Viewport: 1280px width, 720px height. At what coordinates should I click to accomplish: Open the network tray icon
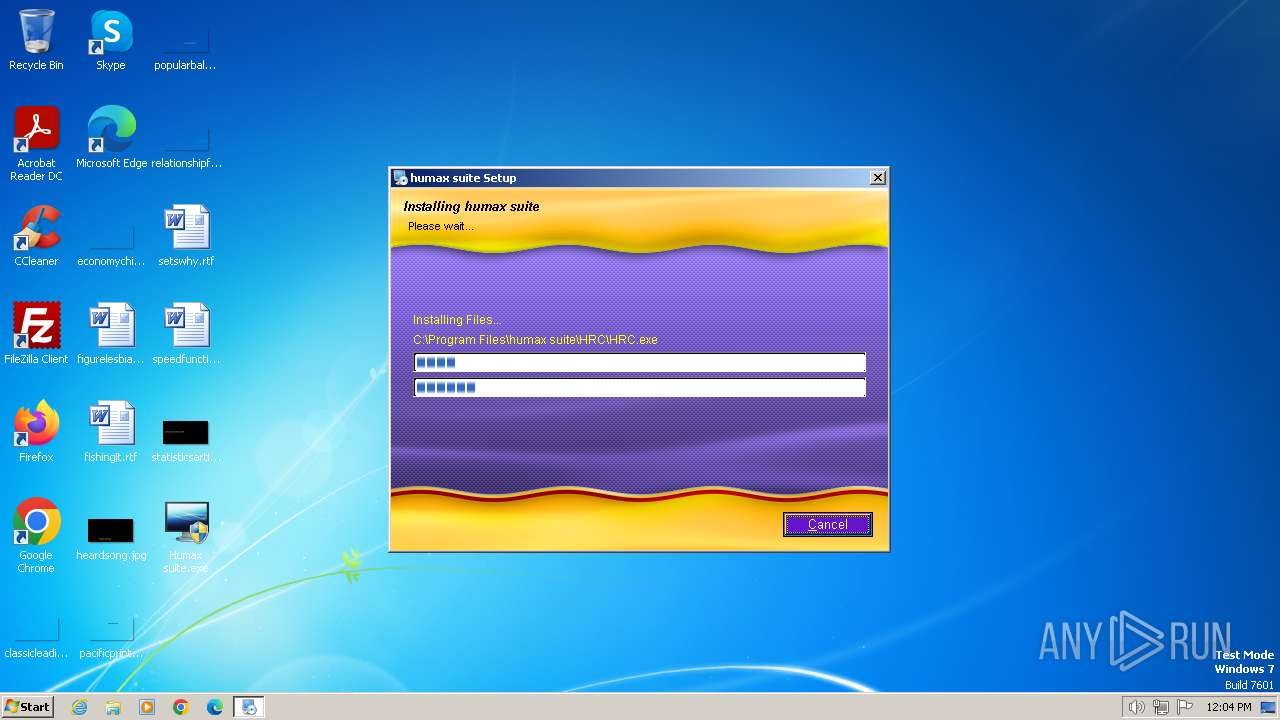pos(1161,707)
